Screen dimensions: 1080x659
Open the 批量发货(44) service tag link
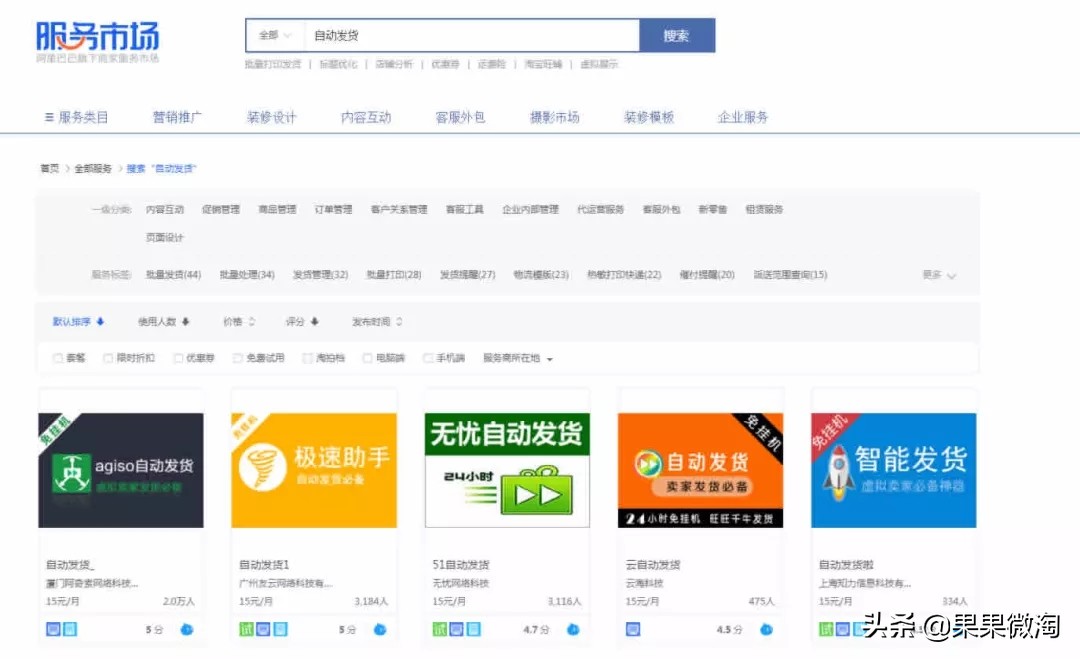pos(172,274)
